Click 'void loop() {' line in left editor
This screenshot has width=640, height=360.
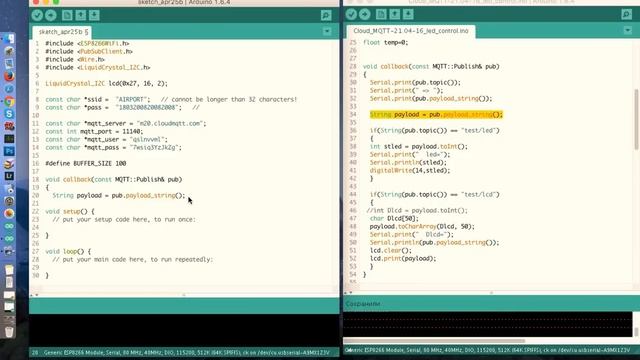tap(68, 251)
